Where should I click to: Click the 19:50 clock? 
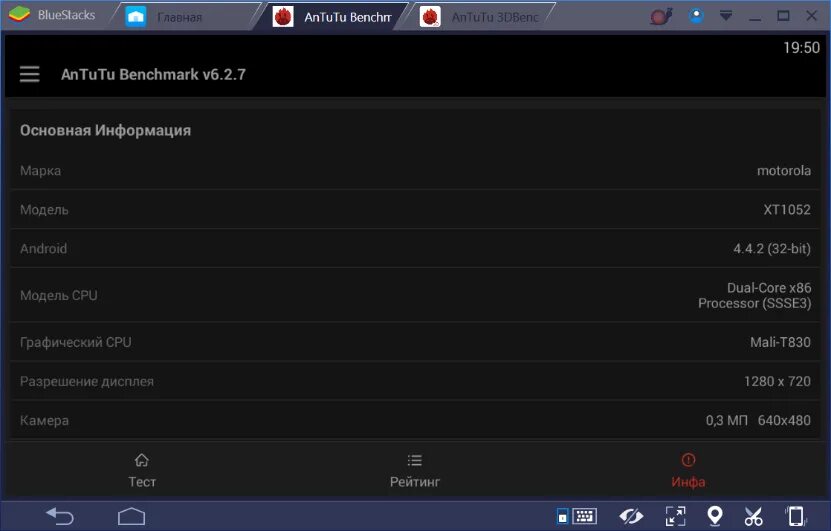point(801,48)
